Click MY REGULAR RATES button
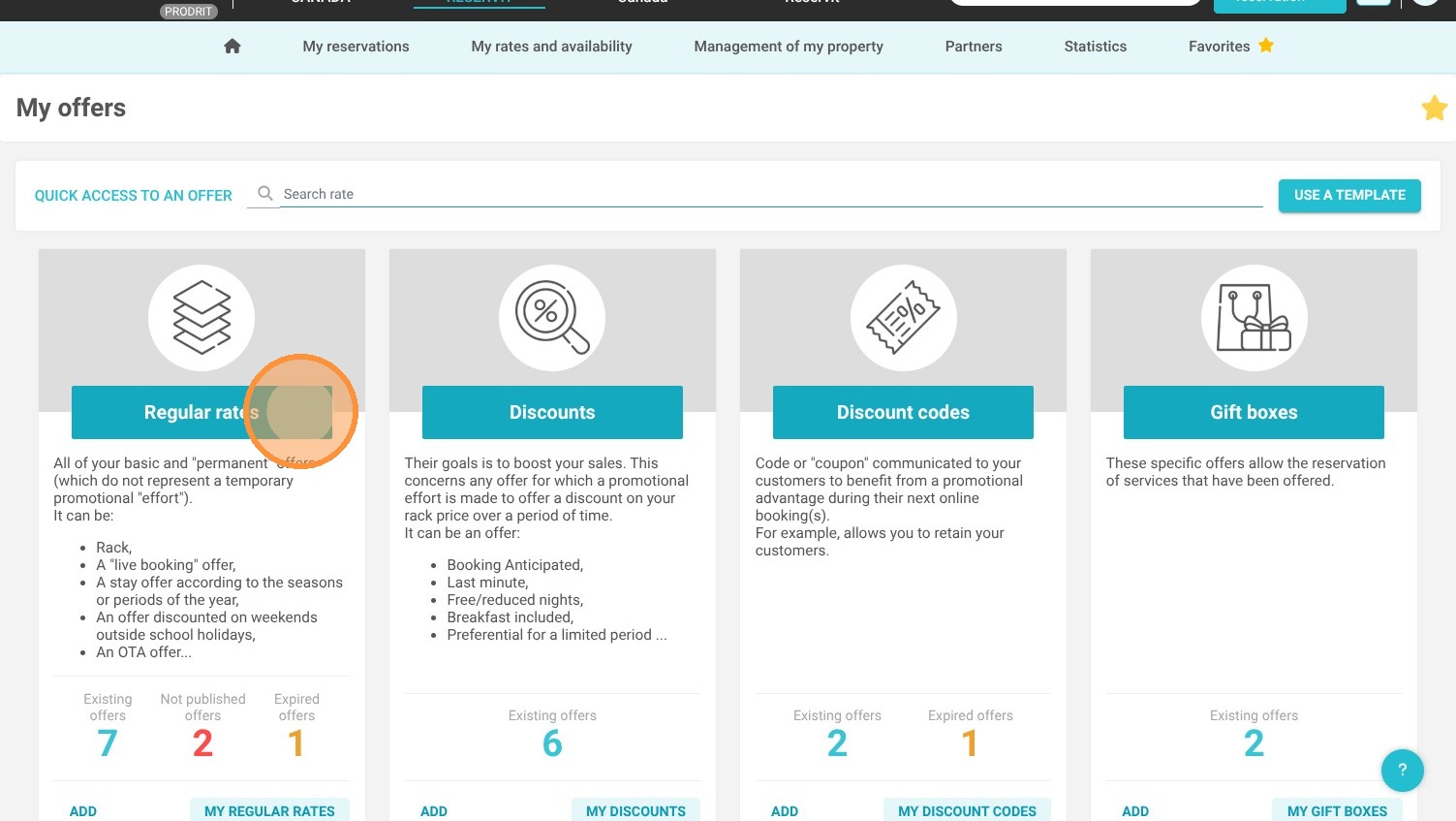The width and height of the screenshot is (1456, 821). point(269,811)
